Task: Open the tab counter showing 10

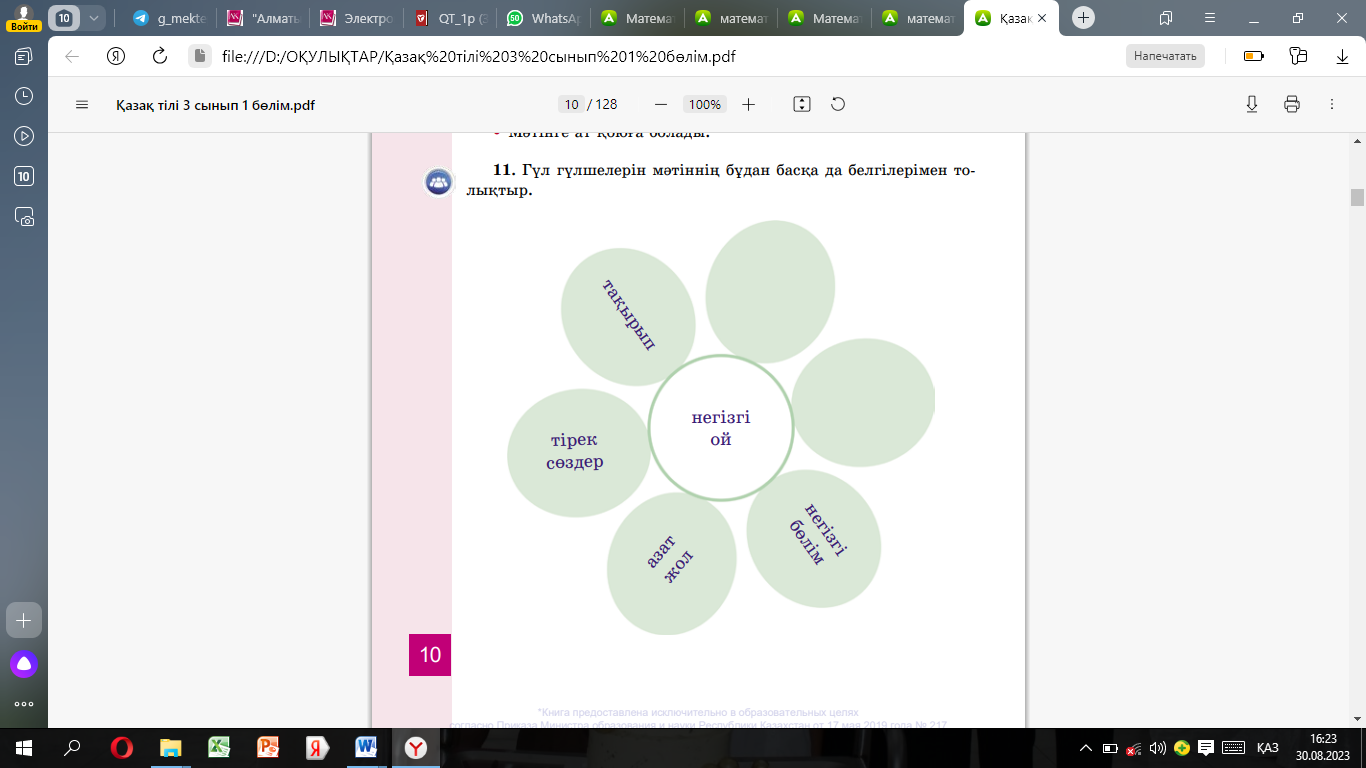Action: [x=65, y=18]
